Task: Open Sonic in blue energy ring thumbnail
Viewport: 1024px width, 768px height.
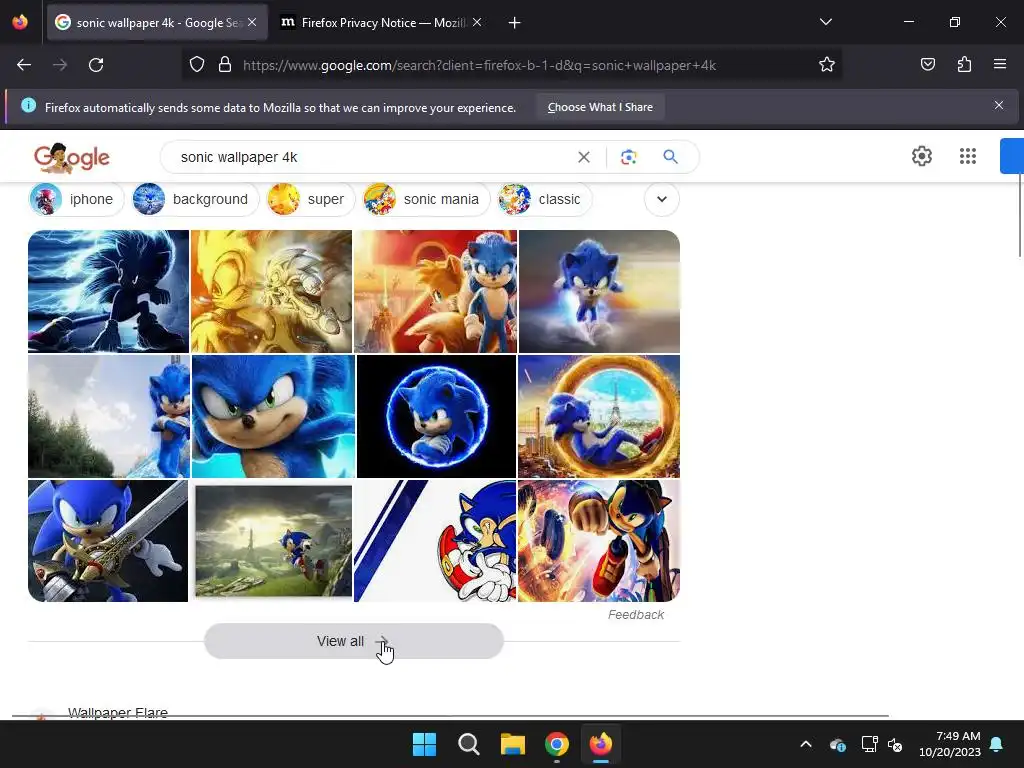Action: coord(436,417)
